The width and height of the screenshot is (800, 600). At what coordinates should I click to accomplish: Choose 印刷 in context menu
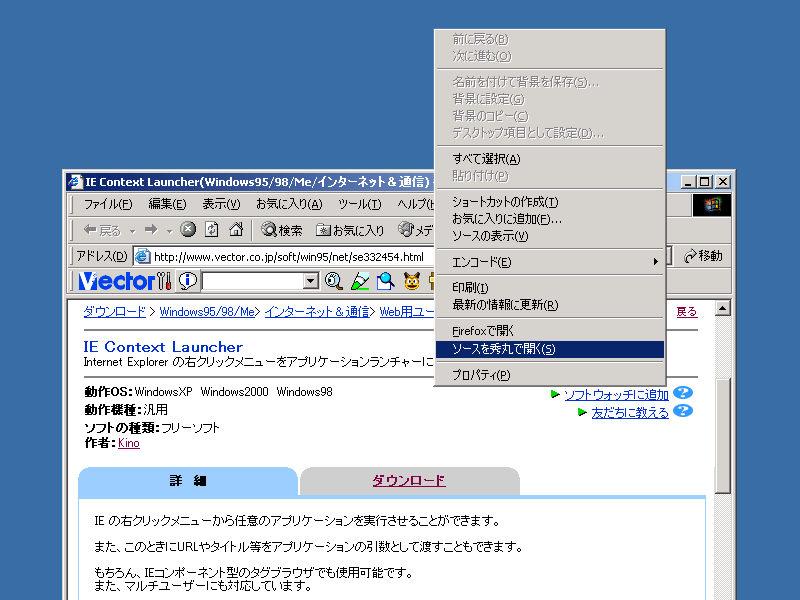click(x=549, y=288)
